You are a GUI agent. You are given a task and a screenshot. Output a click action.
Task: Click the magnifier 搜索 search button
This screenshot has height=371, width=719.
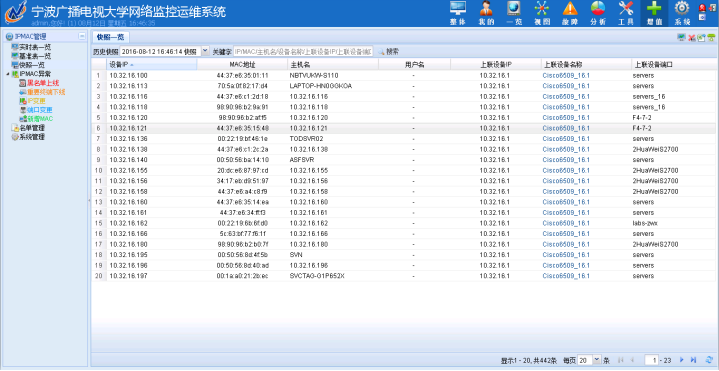[388, 51]
